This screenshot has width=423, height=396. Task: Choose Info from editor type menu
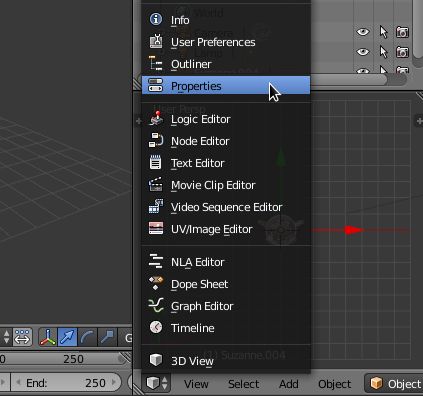point(226,20)
